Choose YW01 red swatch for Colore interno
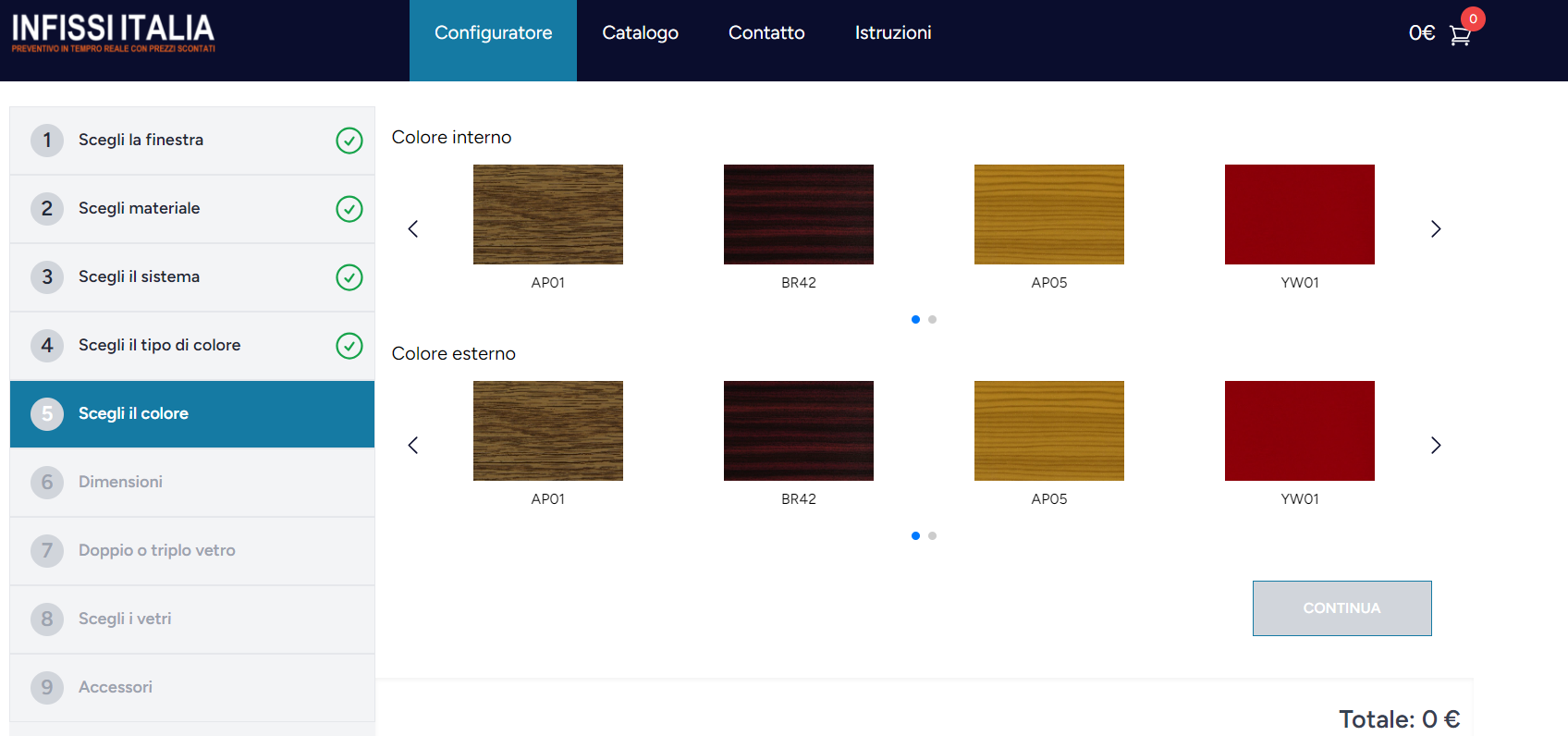1568x736 pixels. click(x=1299, y=215)
